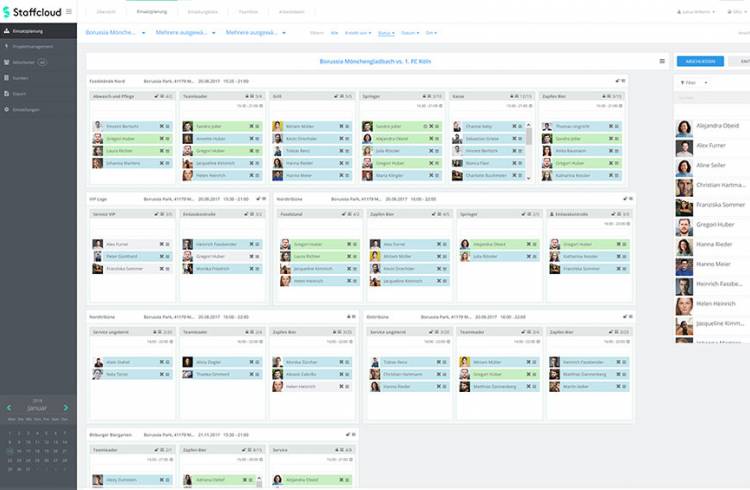Open the user account dropdown at top right
750x490 pixels.
(x=696, y=11)
